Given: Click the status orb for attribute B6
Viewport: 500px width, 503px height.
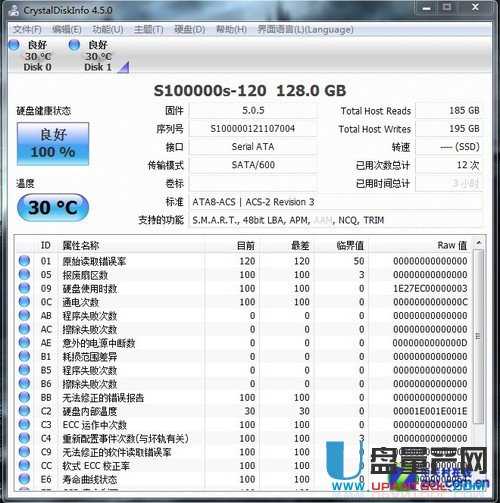Looking at the screenshot, I should (24, 384).
